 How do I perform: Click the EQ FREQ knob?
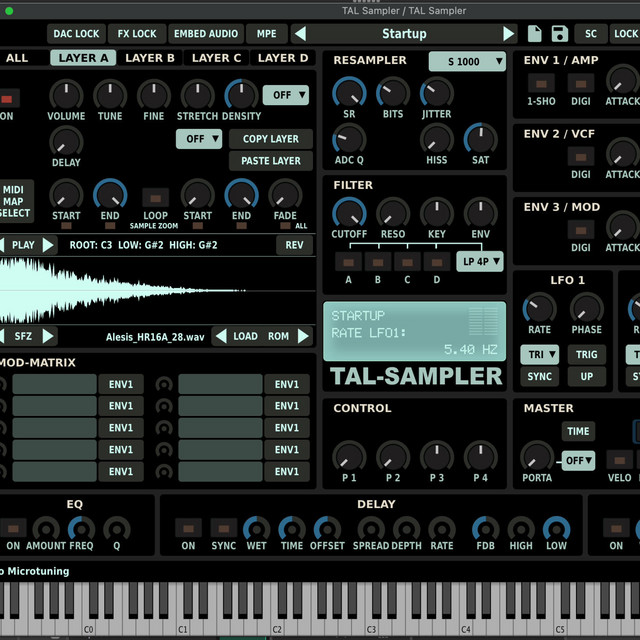point(81,529)
